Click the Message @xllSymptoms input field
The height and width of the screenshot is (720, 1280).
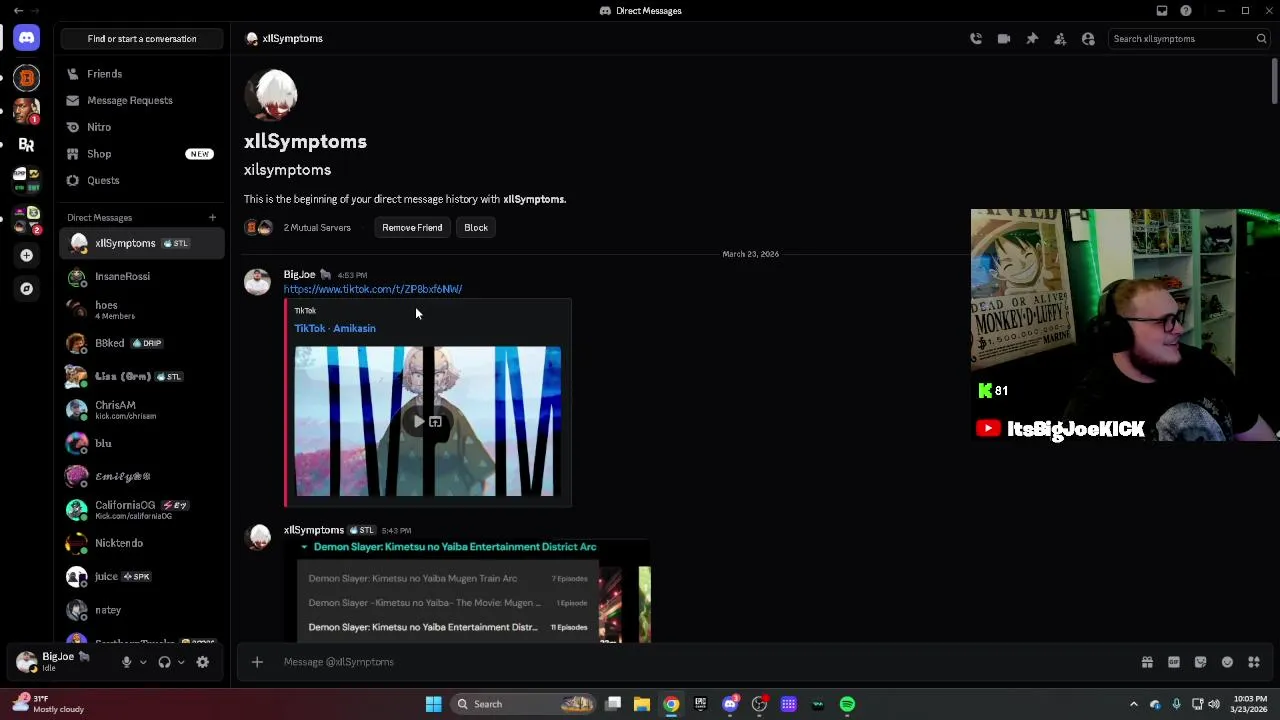[x=700, y=662]
